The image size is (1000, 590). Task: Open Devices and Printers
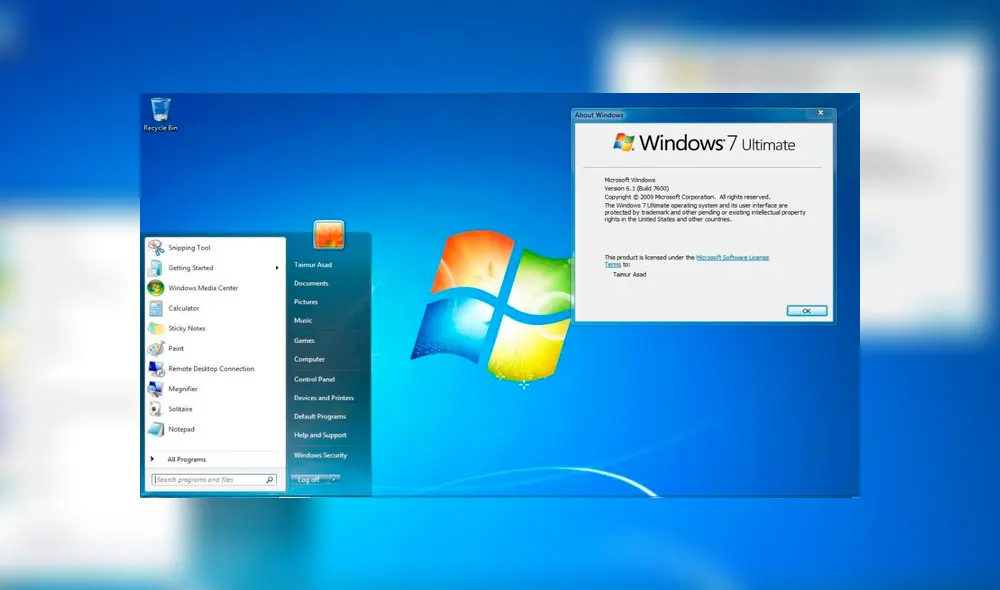click(324, 397)
